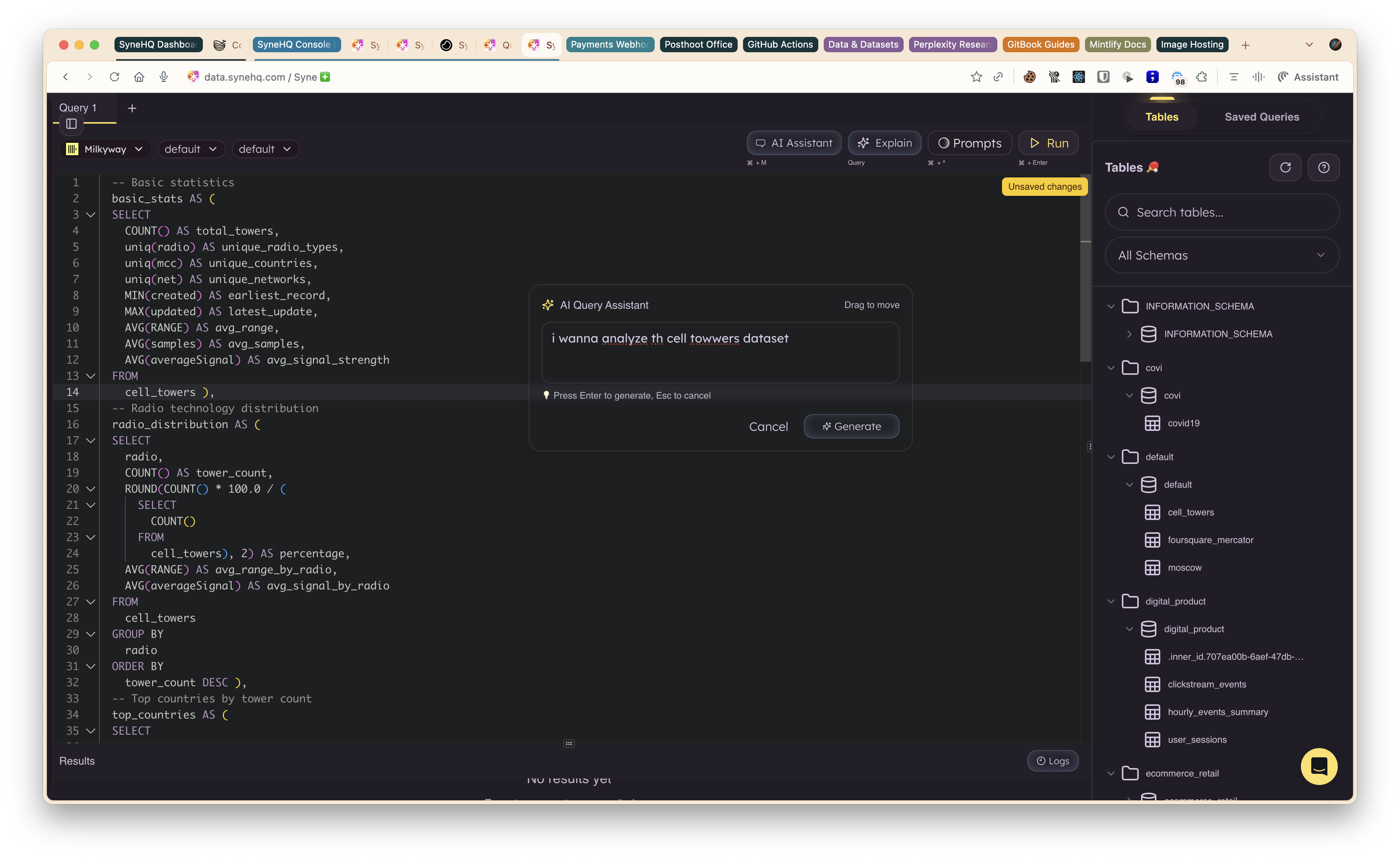The width and height of the screenshot is (1400, 861).
Task: Bookmark page with star icon
Action: click(x=976, y=77)
